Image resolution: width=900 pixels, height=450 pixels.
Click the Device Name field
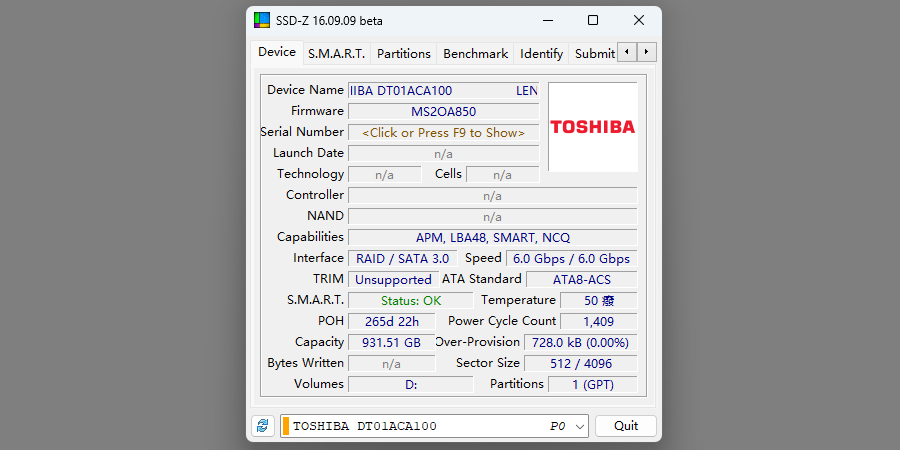pyautogui.click(x=443, y=91)
